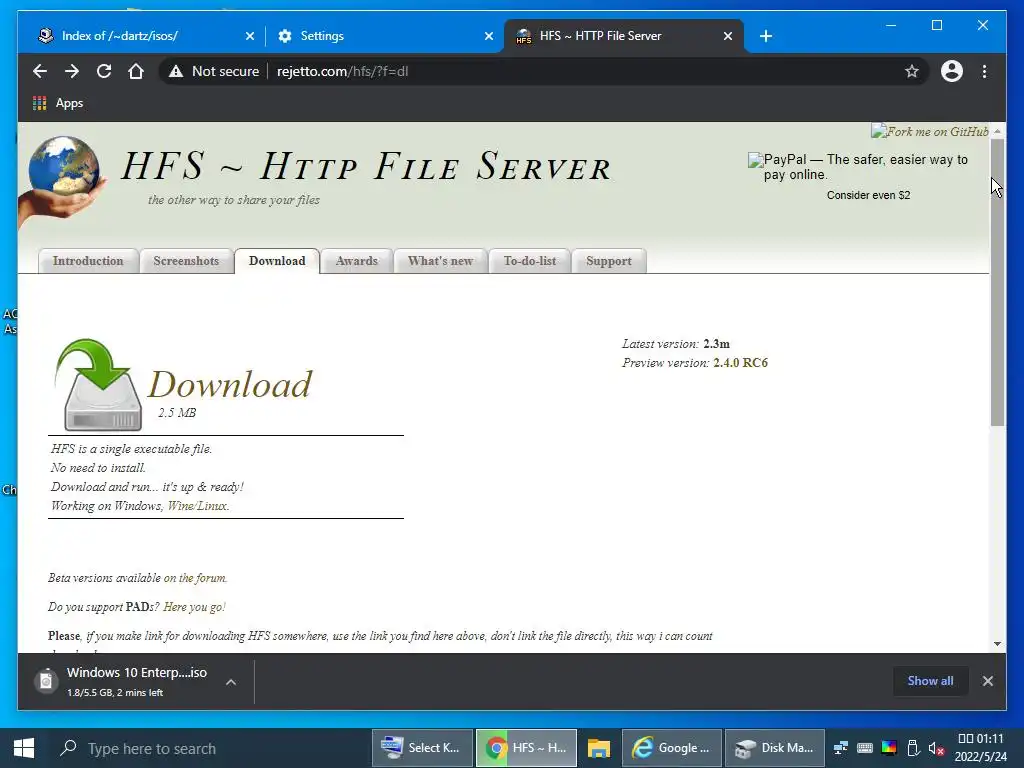Open the Awards tab

click(357, 261)
